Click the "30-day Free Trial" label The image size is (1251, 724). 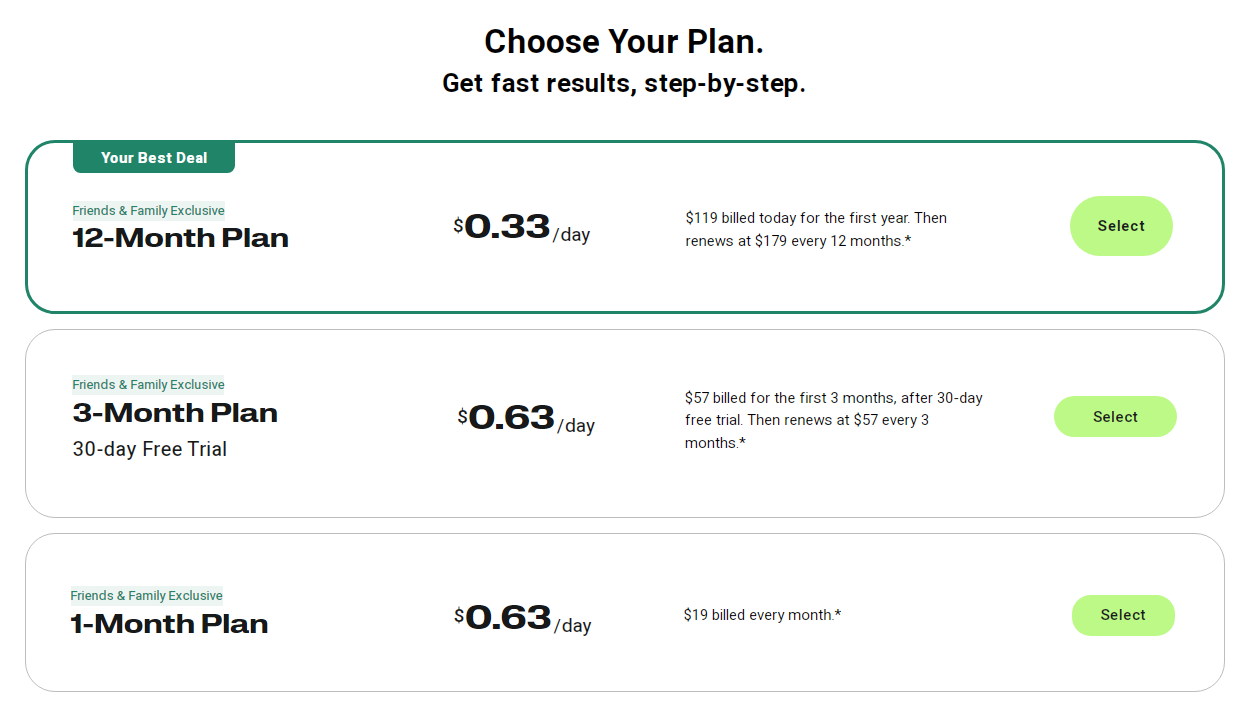pyautogui.click(x=150, y=449)
